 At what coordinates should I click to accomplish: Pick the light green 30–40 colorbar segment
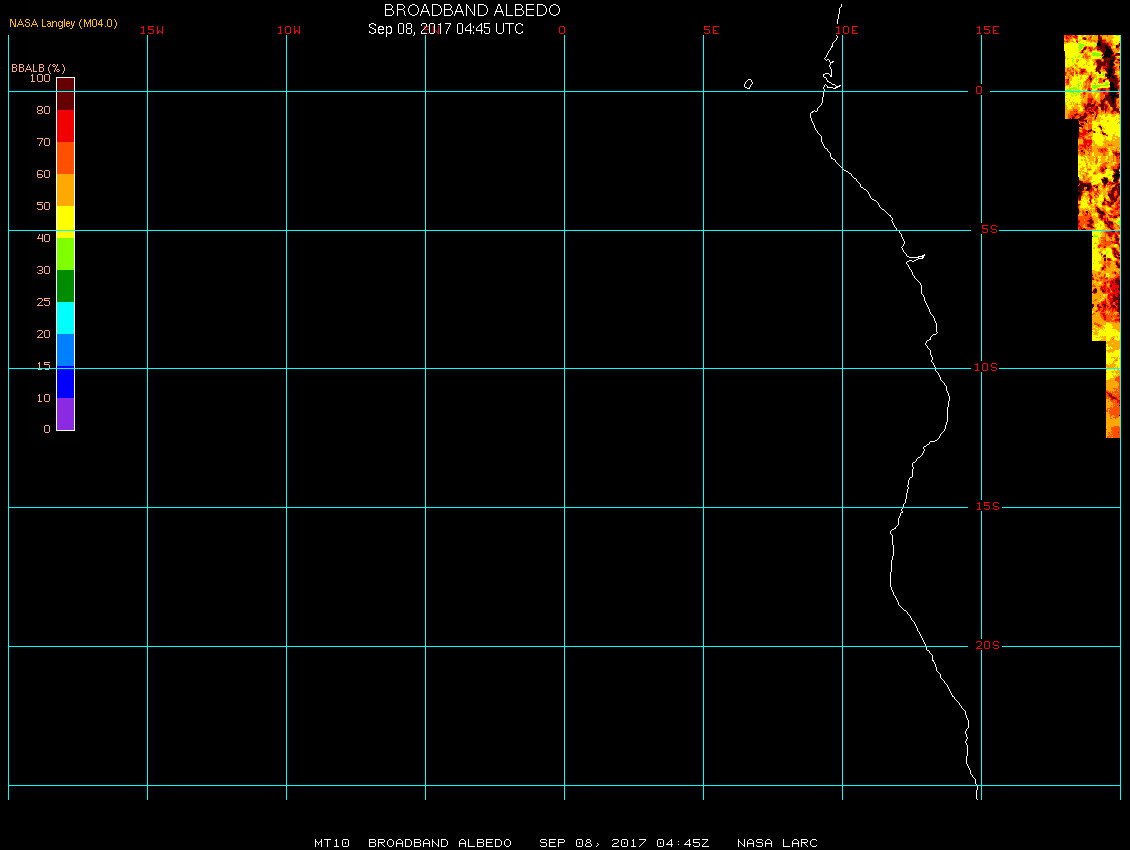[66, 254]
